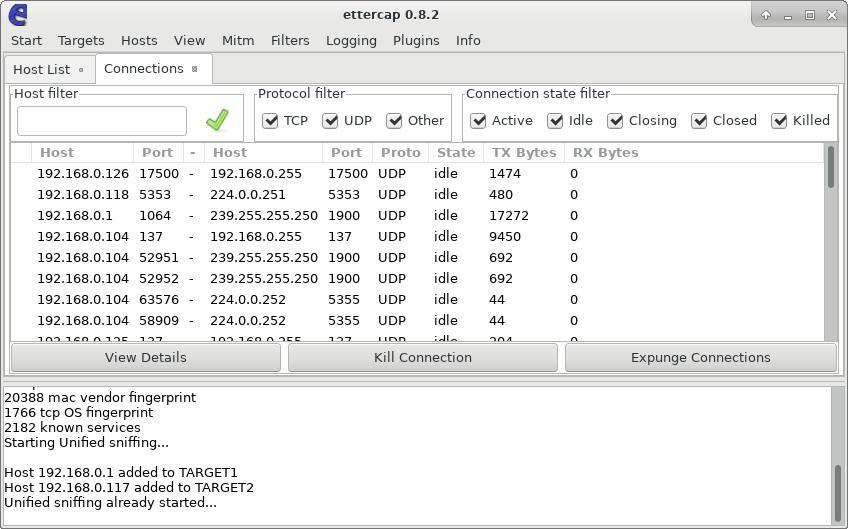Close the Connections tab via its x icon
Screen dimensions: 848x529
(x=195, y=69)
